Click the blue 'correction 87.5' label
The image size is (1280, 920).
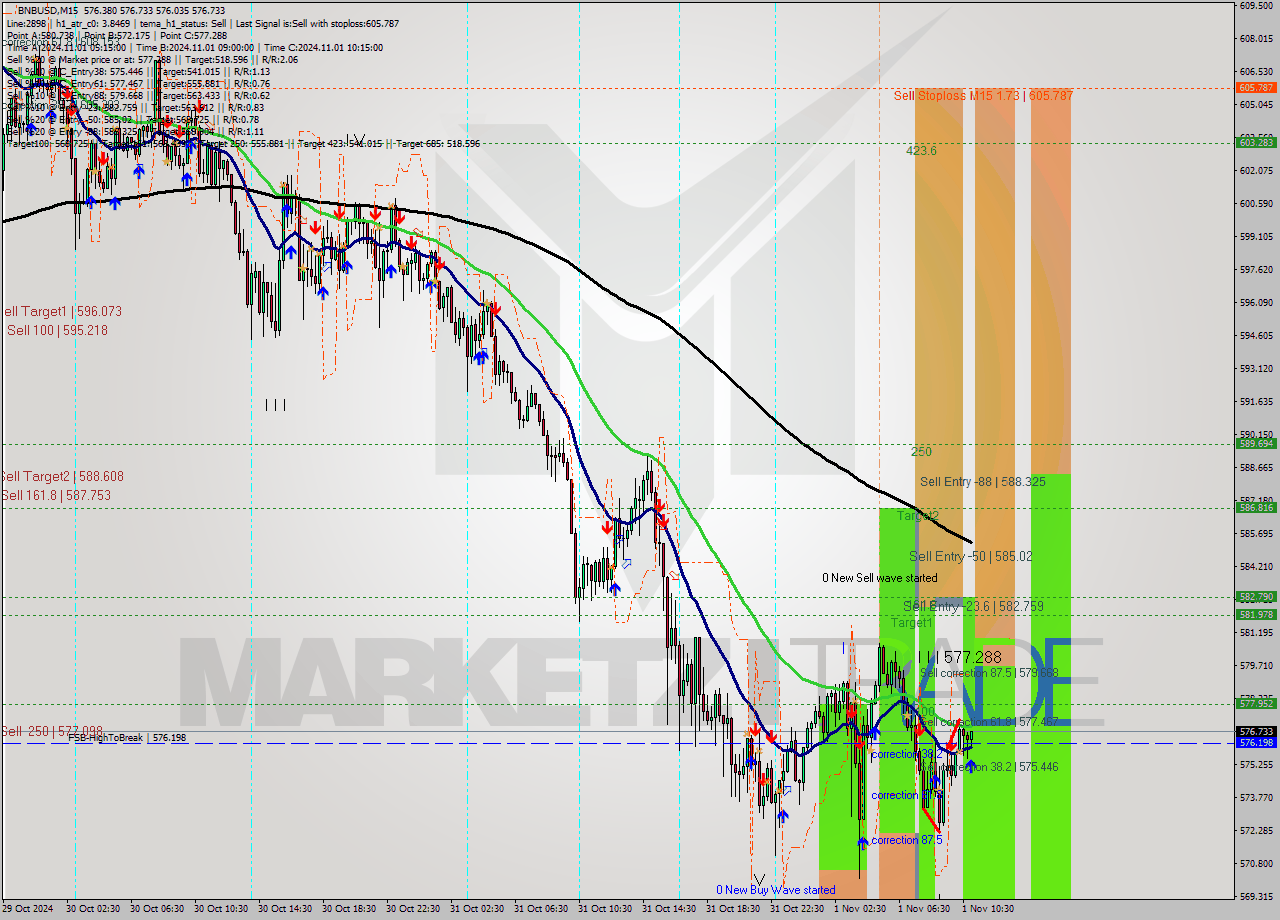click(x=908, y=840)
